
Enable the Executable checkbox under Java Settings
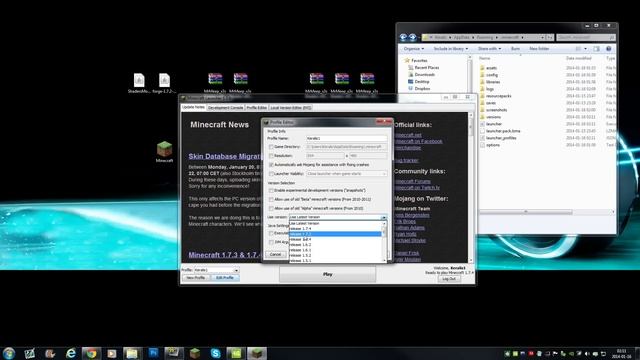271,233
